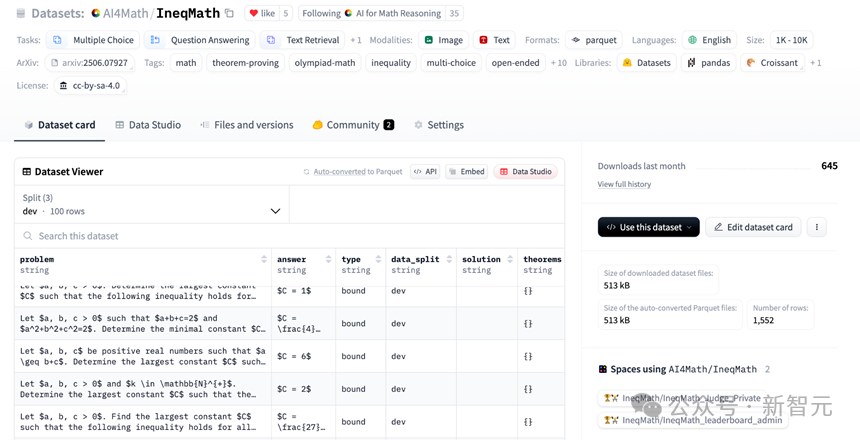Open the arxiv:2506.07927 paper link

point(89,63)
